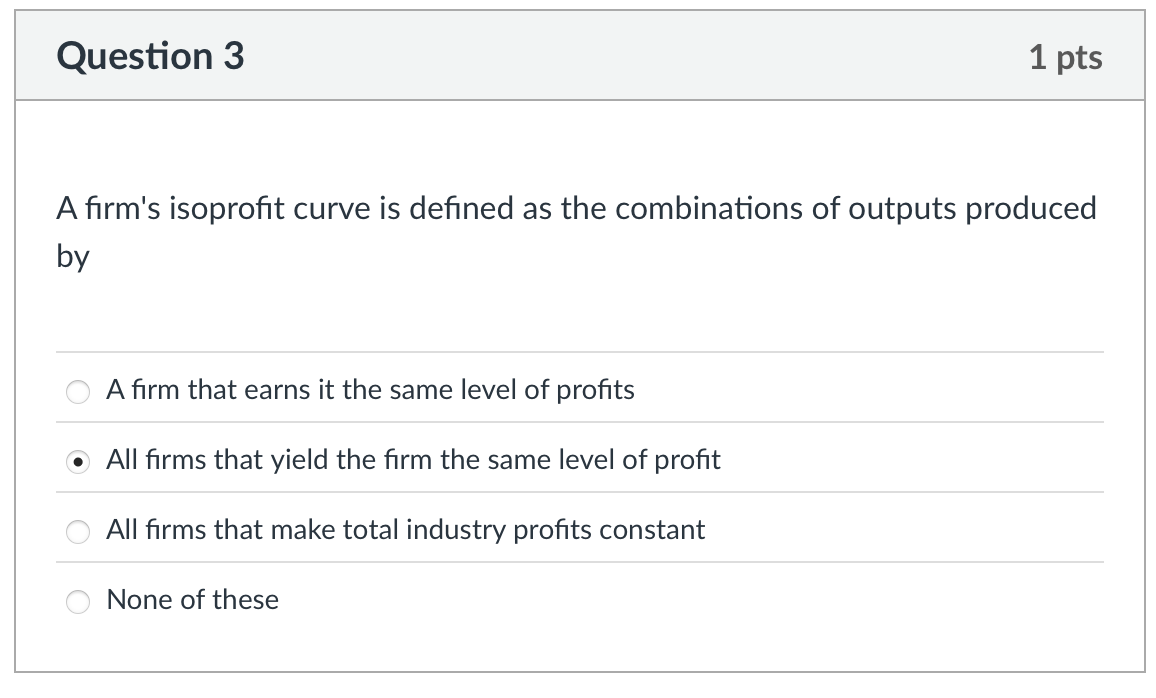This screenshot has height=698, width=1156.
Task: Click the answer text 'A firm that earns it the same level of profits'
Action: click(370, 391)
